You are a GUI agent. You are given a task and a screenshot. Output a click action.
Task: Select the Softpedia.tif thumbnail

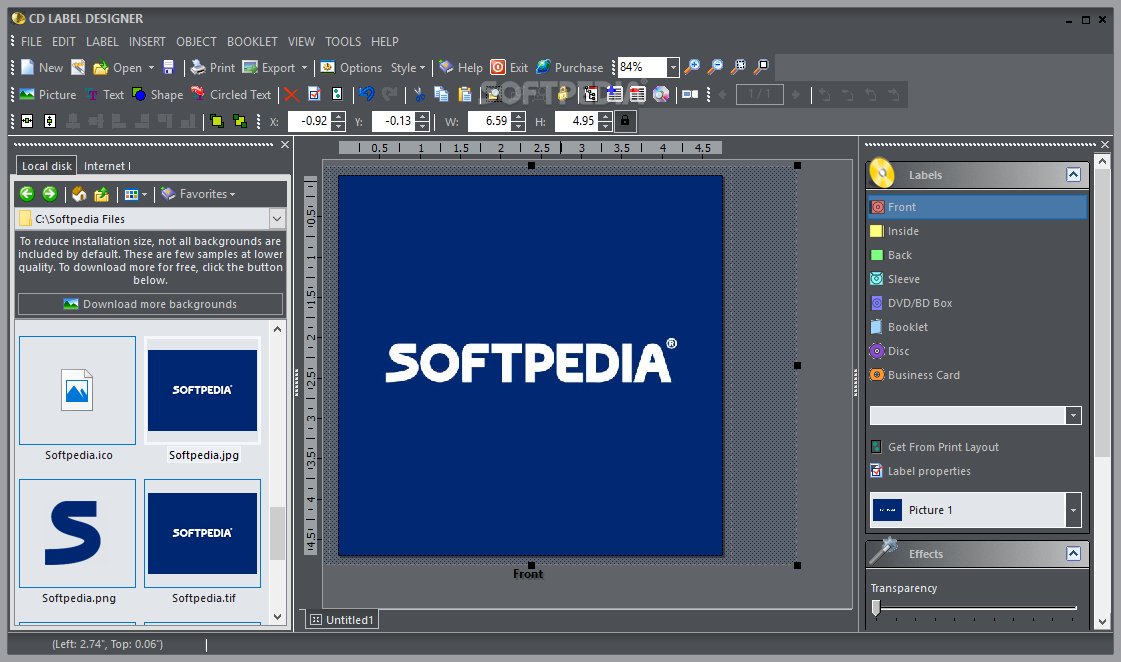click(202, 533)
